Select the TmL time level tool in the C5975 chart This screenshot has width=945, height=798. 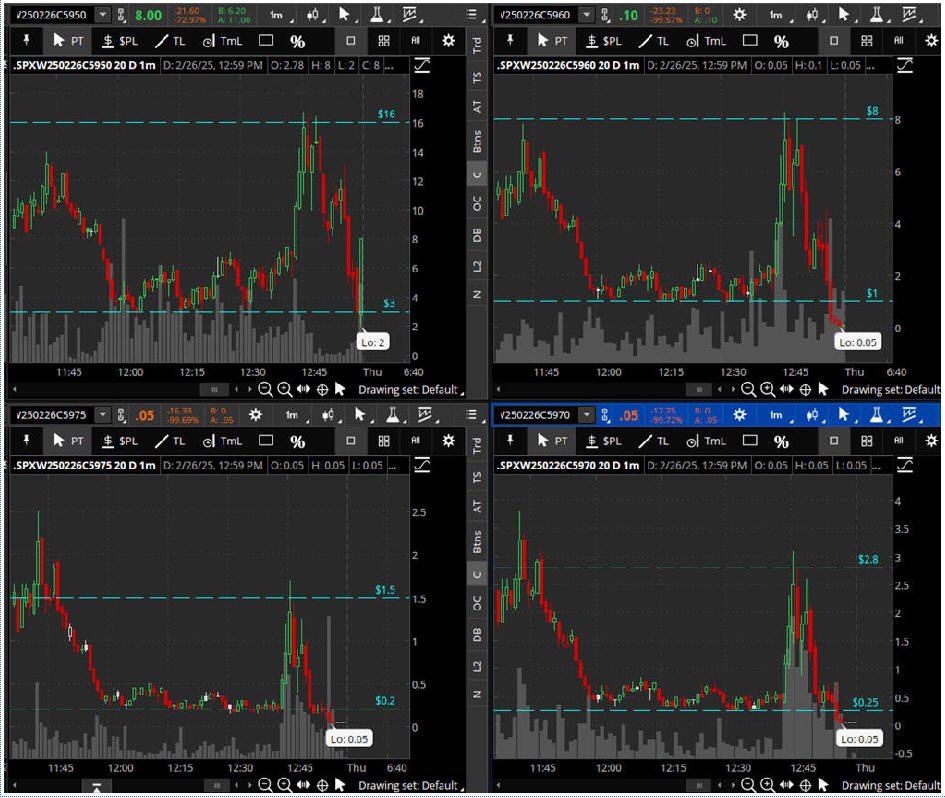click(x=222, y=441)
